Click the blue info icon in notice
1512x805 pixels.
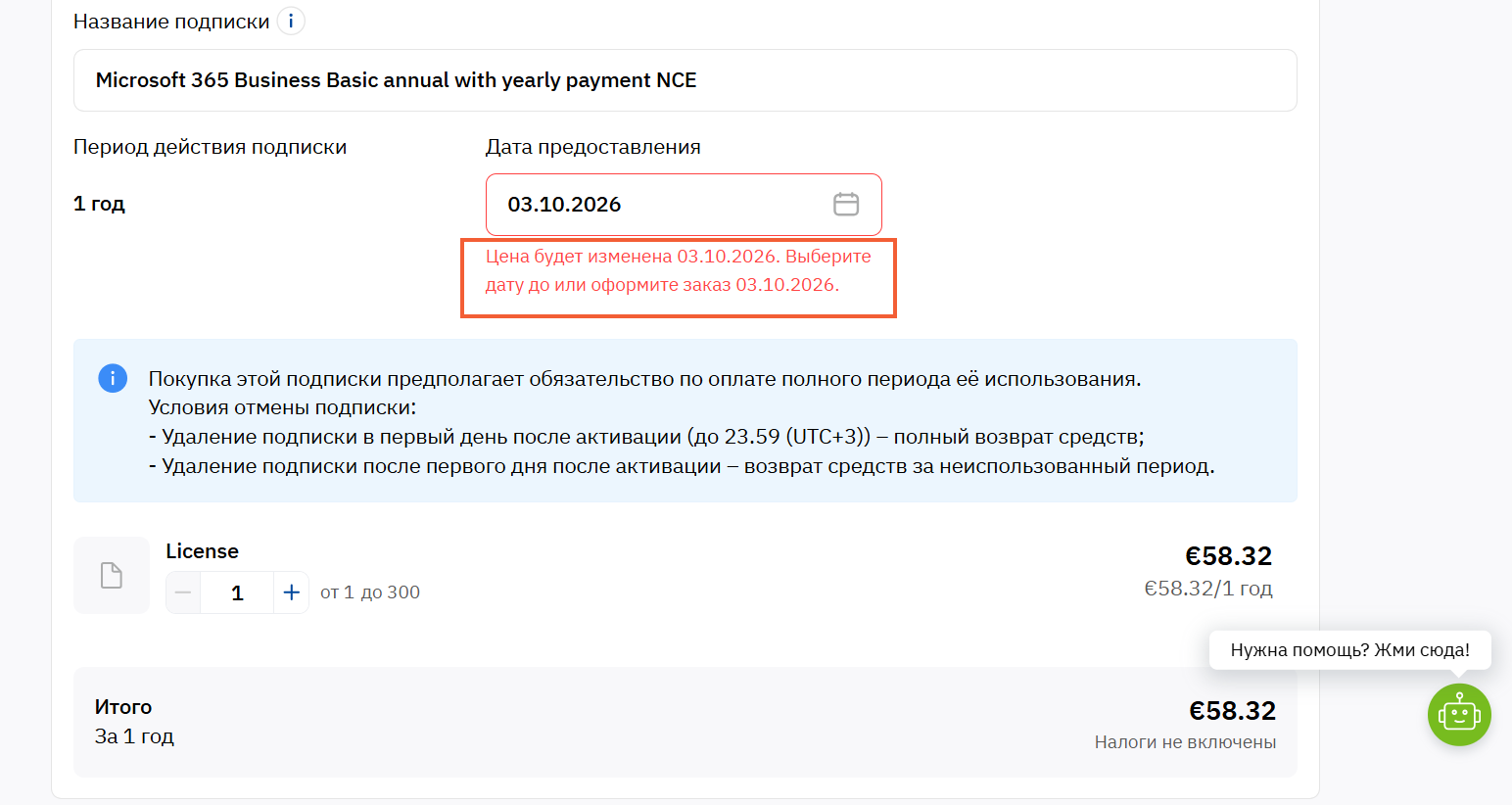(x=113, y=378)
